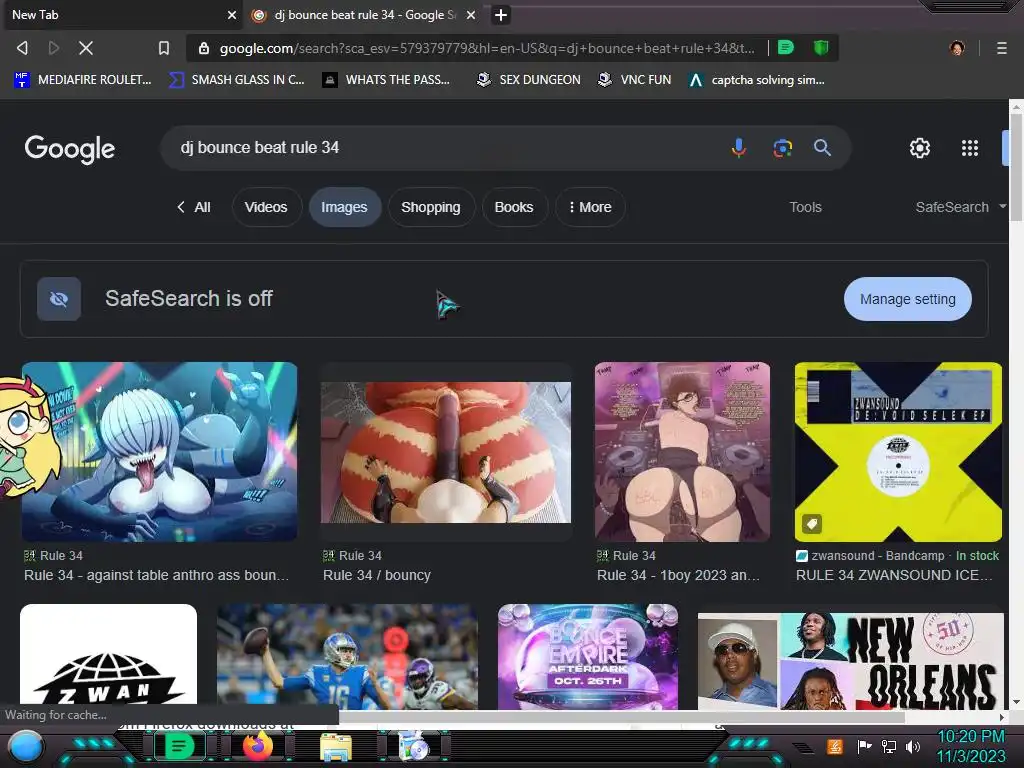Open the SMASH GLASS IN C... bookmark

click(x=237, y=80)
